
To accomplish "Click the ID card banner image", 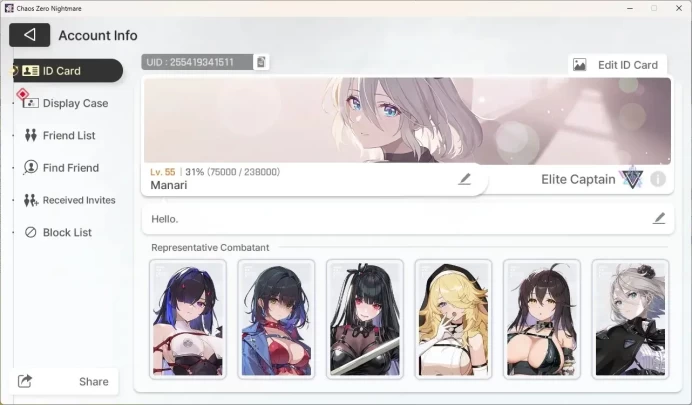I will tap(407, 121).
